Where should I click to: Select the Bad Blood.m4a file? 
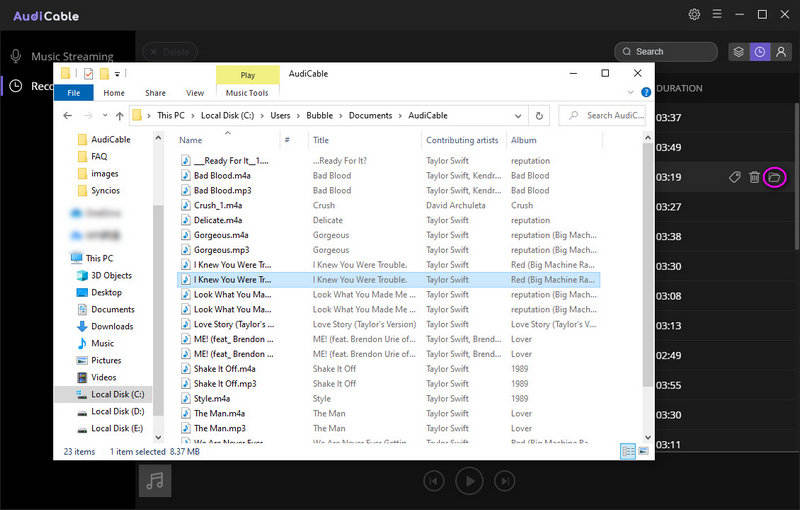pyautogui.click(x=222, y=175)
